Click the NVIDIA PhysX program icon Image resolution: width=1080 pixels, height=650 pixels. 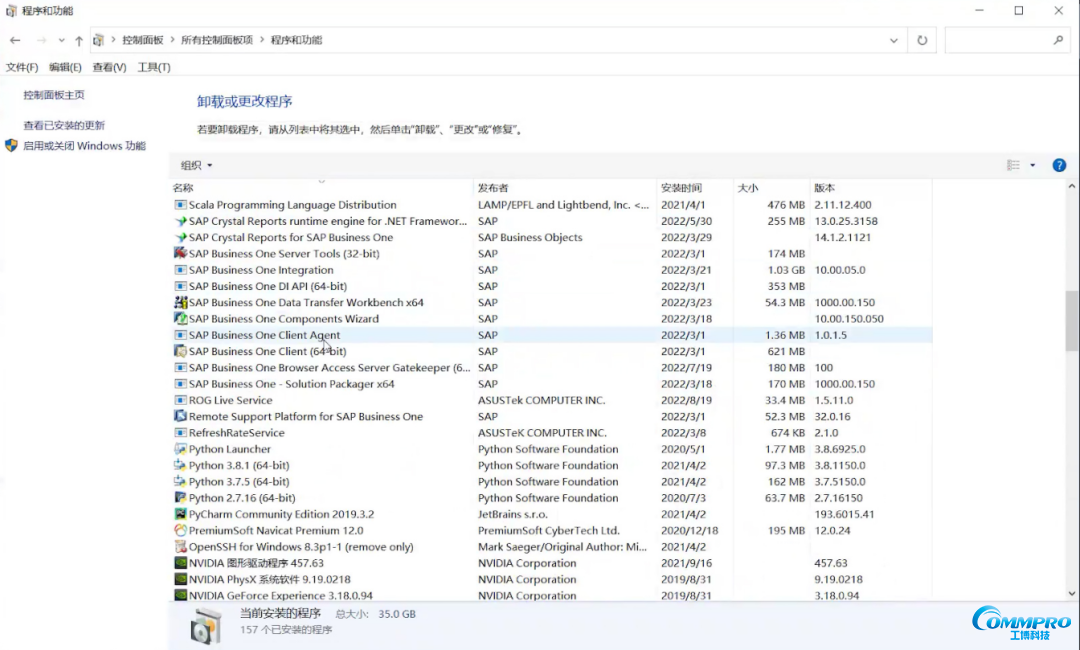point(180,579)
